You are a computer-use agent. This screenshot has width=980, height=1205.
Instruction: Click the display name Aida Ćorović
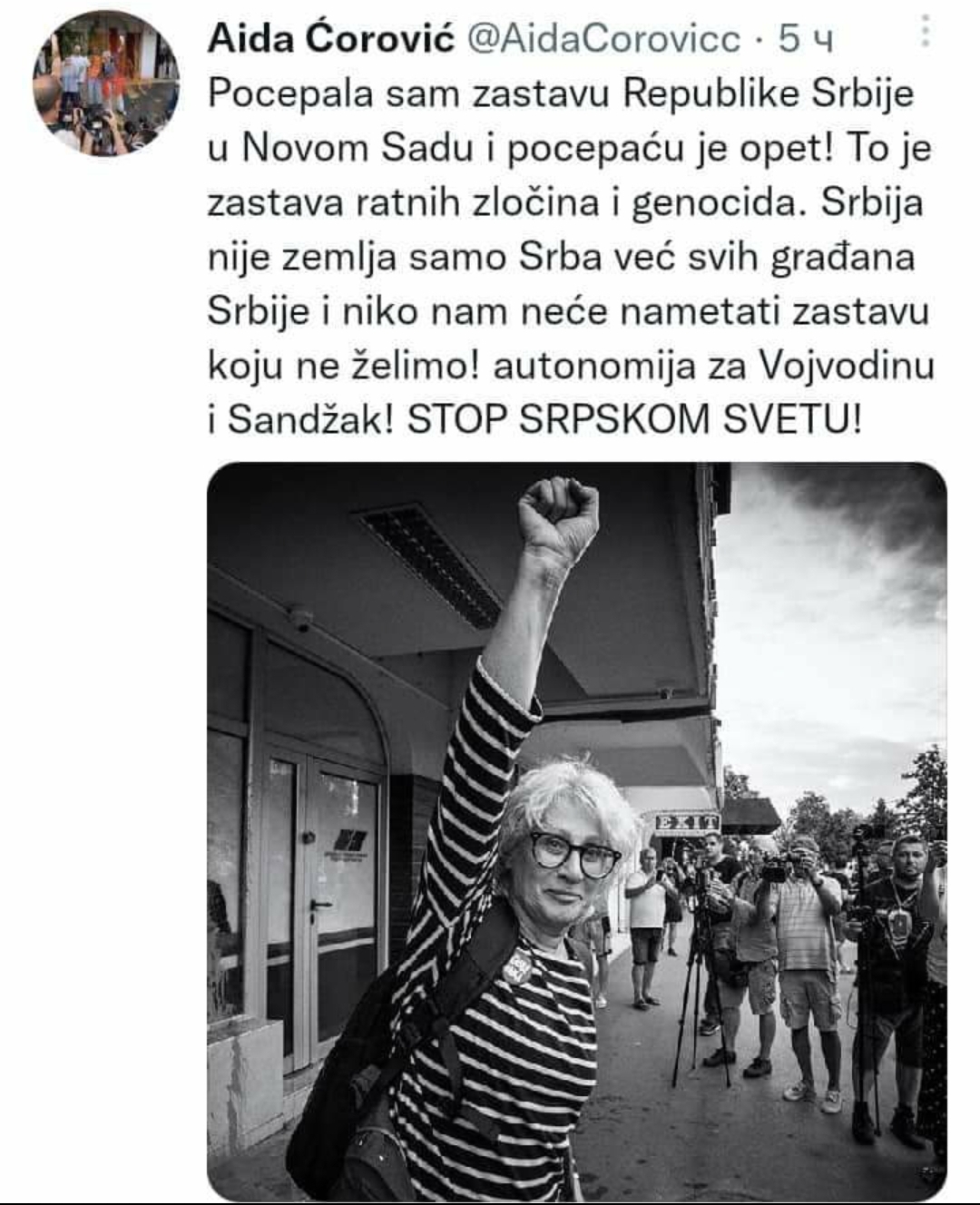click(x=331, y=39)
